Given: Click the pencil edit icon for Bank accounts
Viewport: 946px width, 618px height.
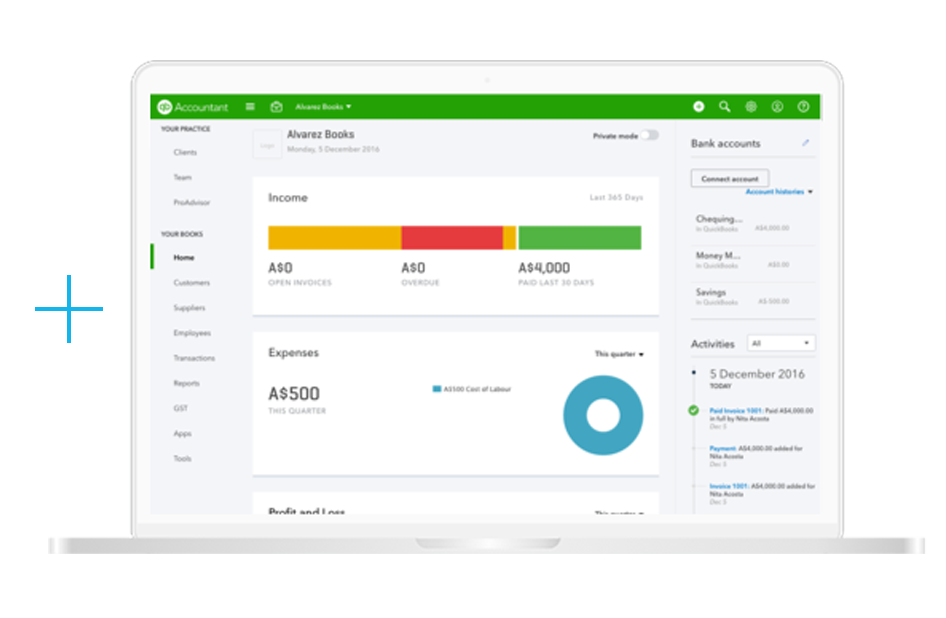Looking at the screenshot, I should tap(805, 143).
